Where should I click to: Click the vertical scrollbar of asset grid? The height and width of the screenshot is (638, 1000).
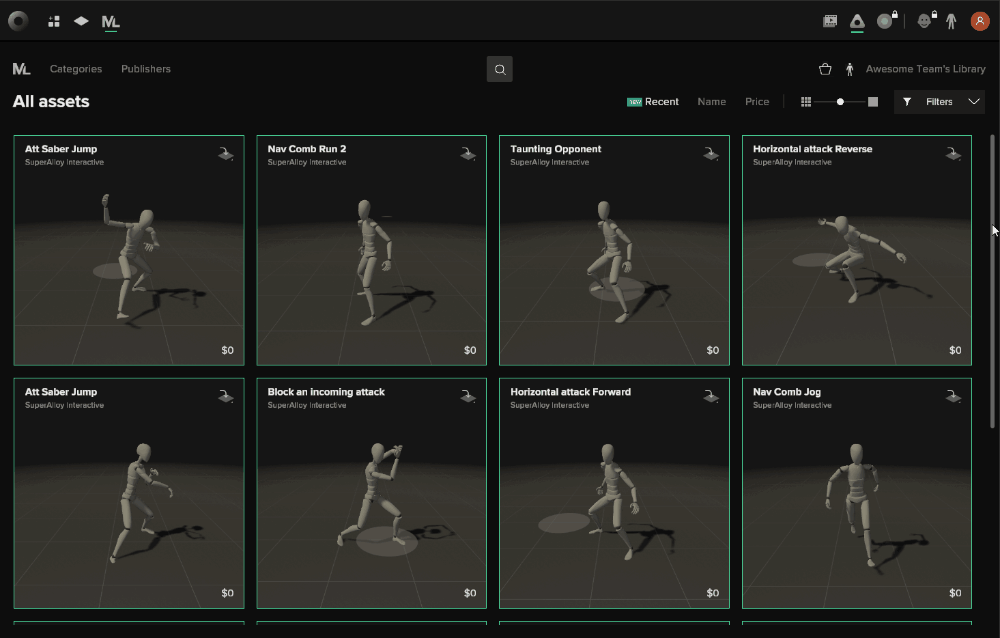pyautogui.click(x=992, y=281)
